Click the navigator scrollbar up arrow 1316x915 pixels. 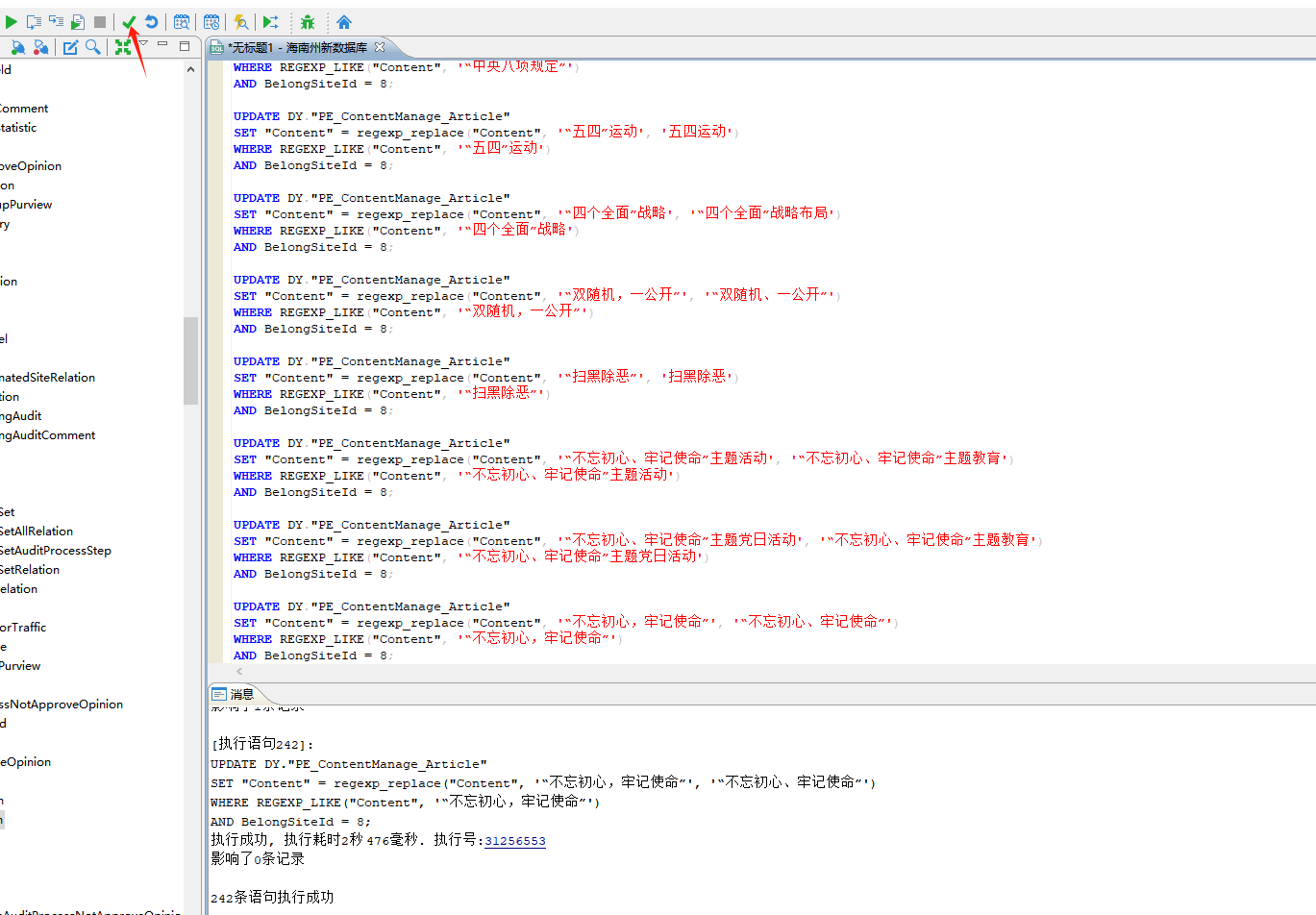(190, 69)
